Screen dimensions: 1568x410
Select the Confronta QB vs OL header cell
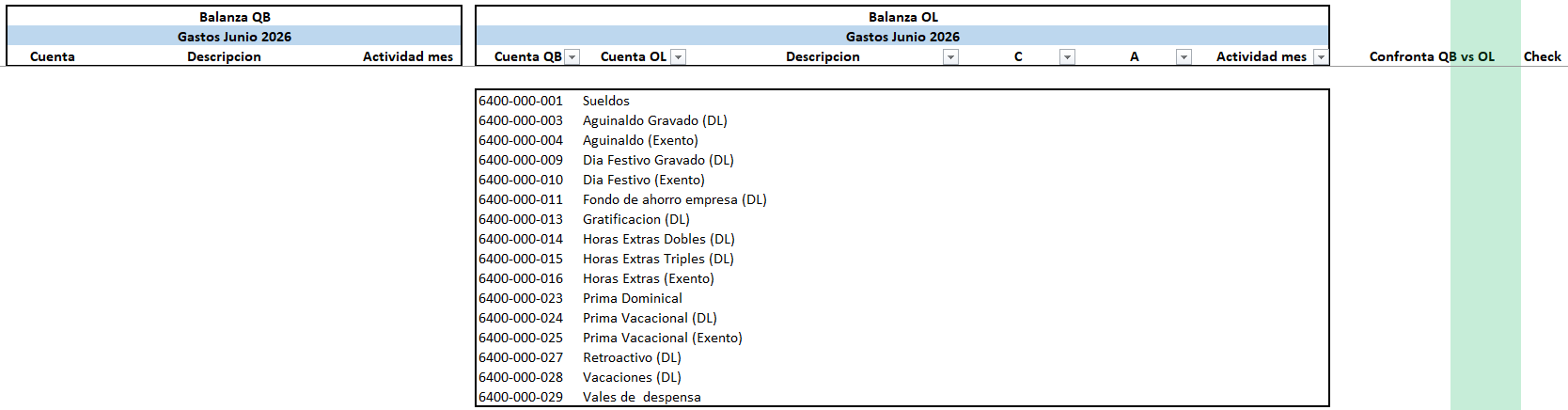coord(1432,56)
